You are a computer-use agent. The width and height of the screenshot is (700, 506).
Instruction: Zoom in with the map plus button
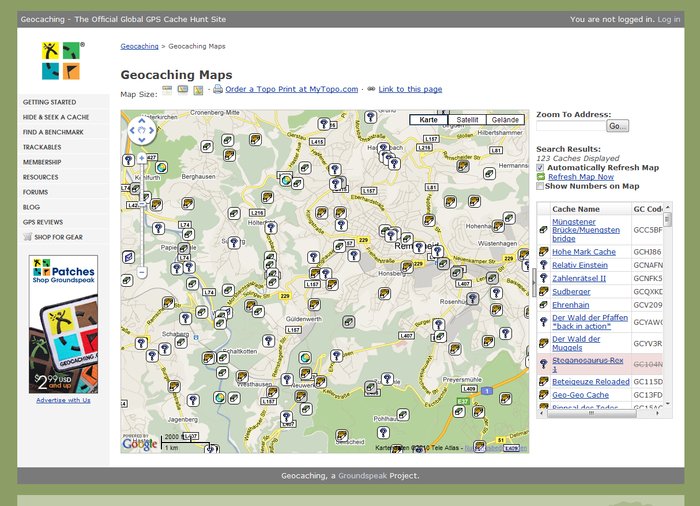coord(142,158)
